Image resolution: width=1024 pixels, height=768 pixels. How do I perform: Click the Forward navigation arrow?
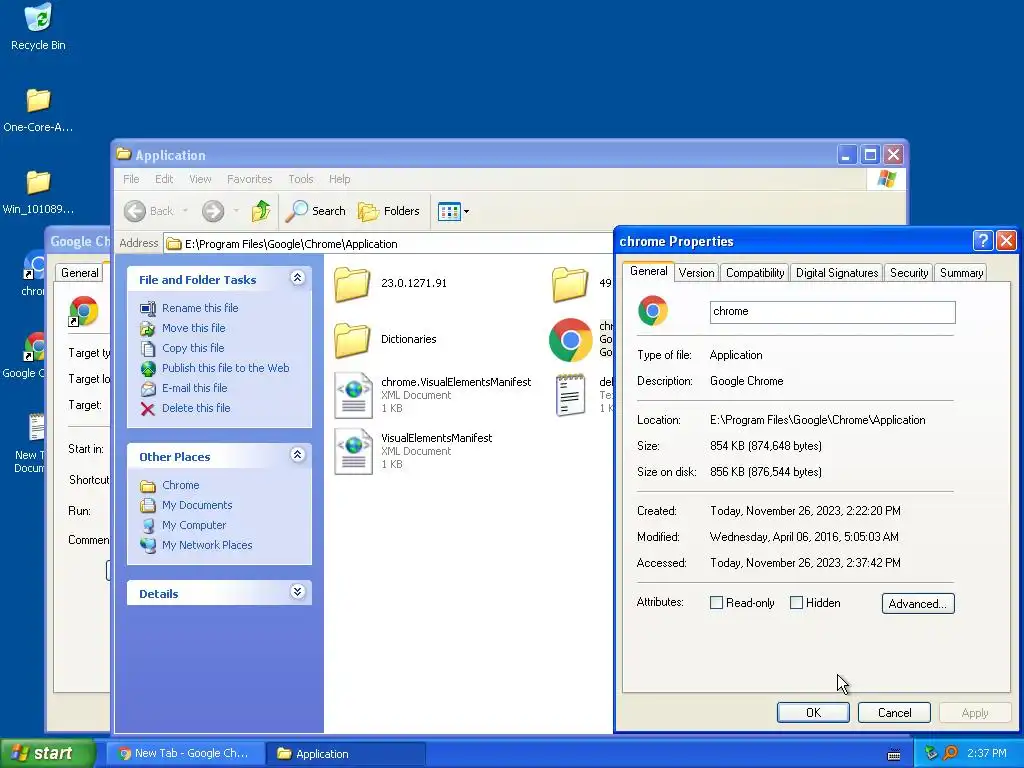click(x=213, y=211)
